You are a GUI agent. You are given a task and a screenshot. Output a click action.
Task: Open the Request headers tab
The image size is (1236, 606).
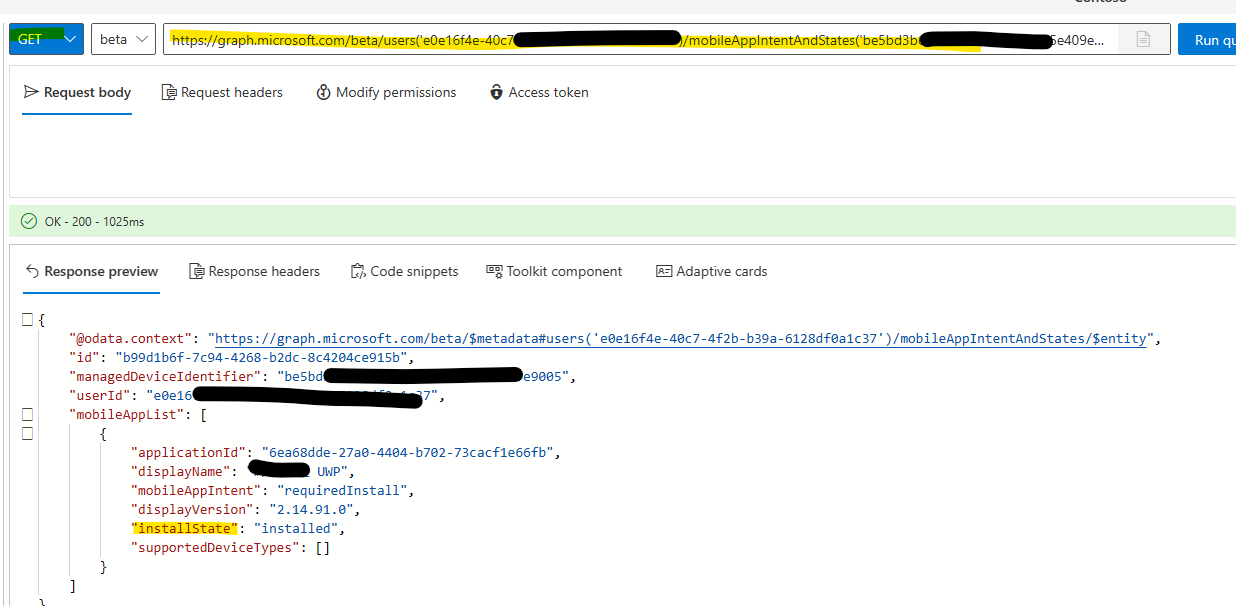point(222,92)
